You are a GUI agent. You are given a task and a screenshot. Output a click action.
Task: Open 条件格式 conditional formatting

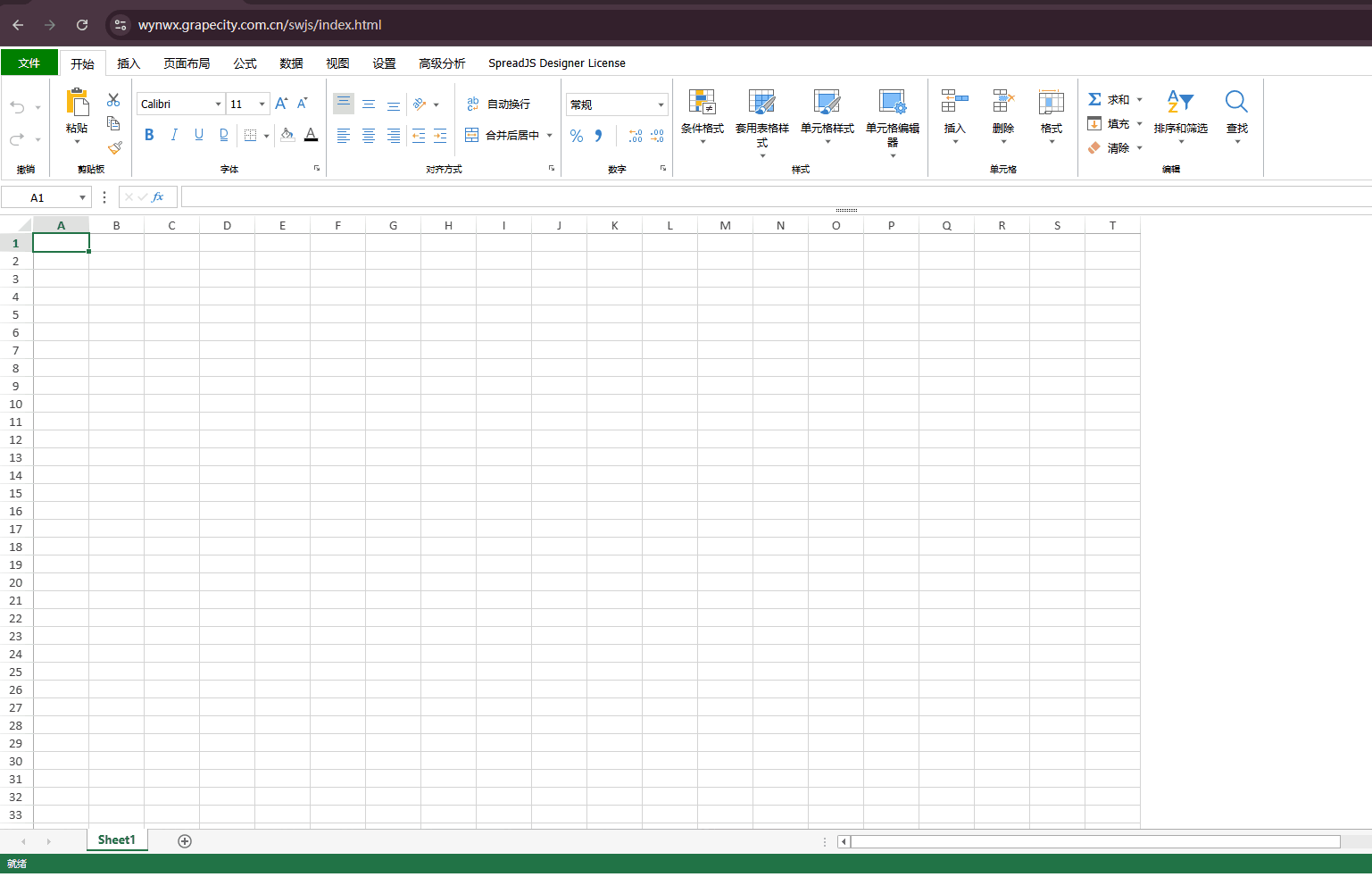tap(703, 116)
